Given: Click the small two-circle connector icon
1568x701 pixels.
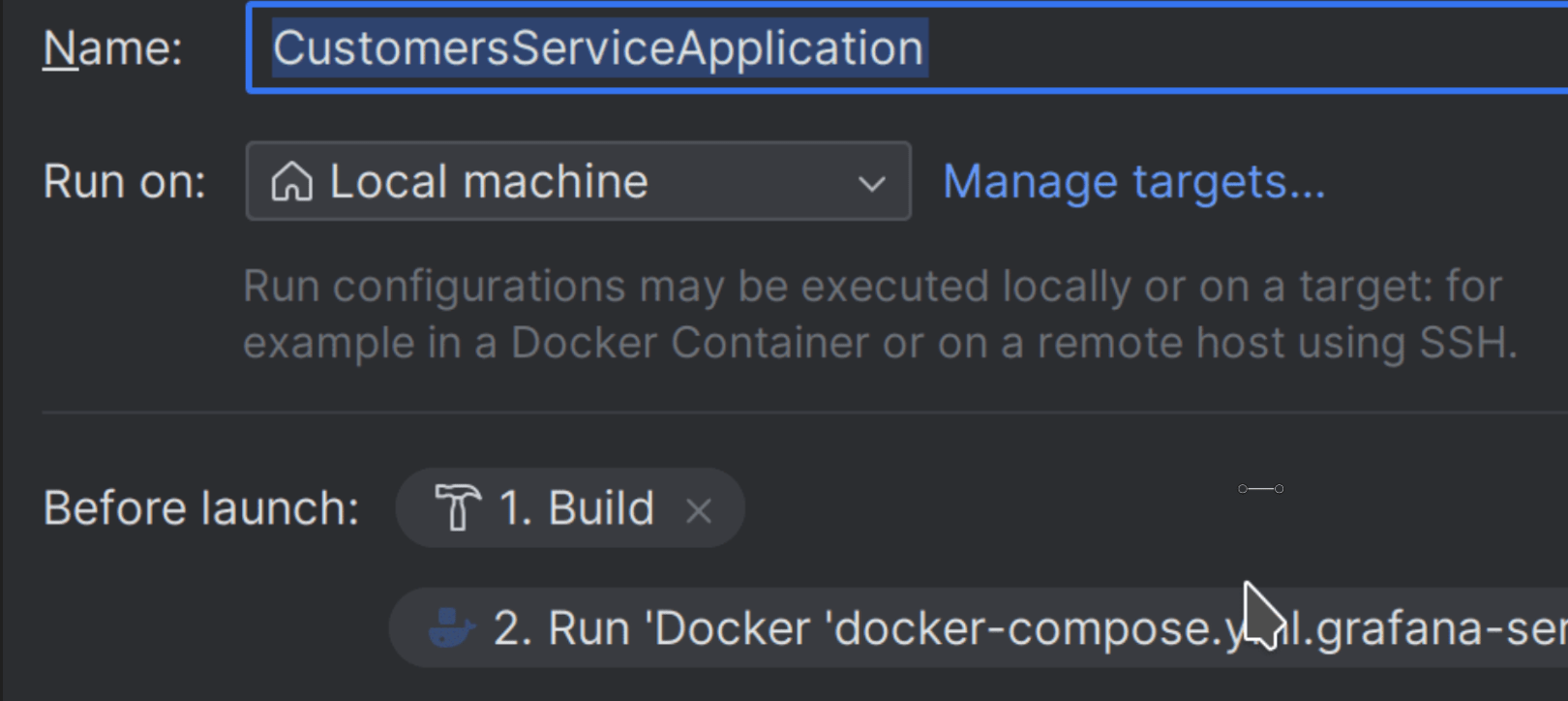Looking at the screenshot, I should [1260, 489].
